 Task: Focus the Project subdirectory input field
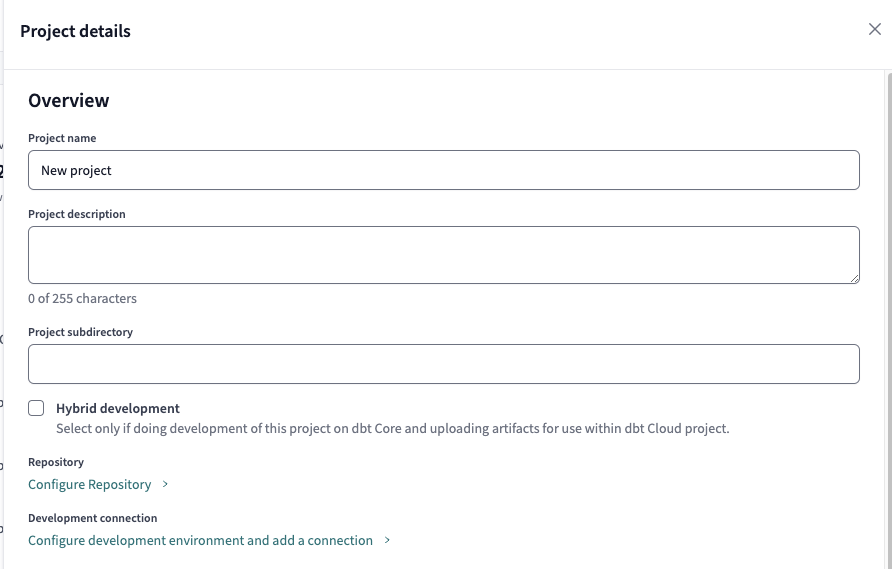(444, 364)
